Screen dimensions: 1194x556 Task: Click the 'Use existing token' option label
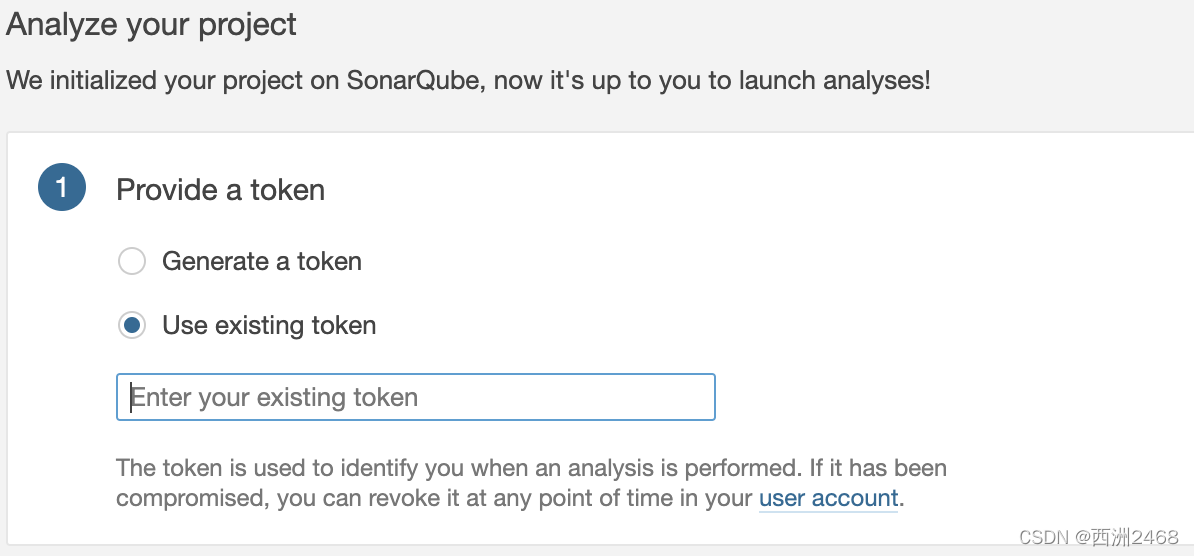point(269,326)
